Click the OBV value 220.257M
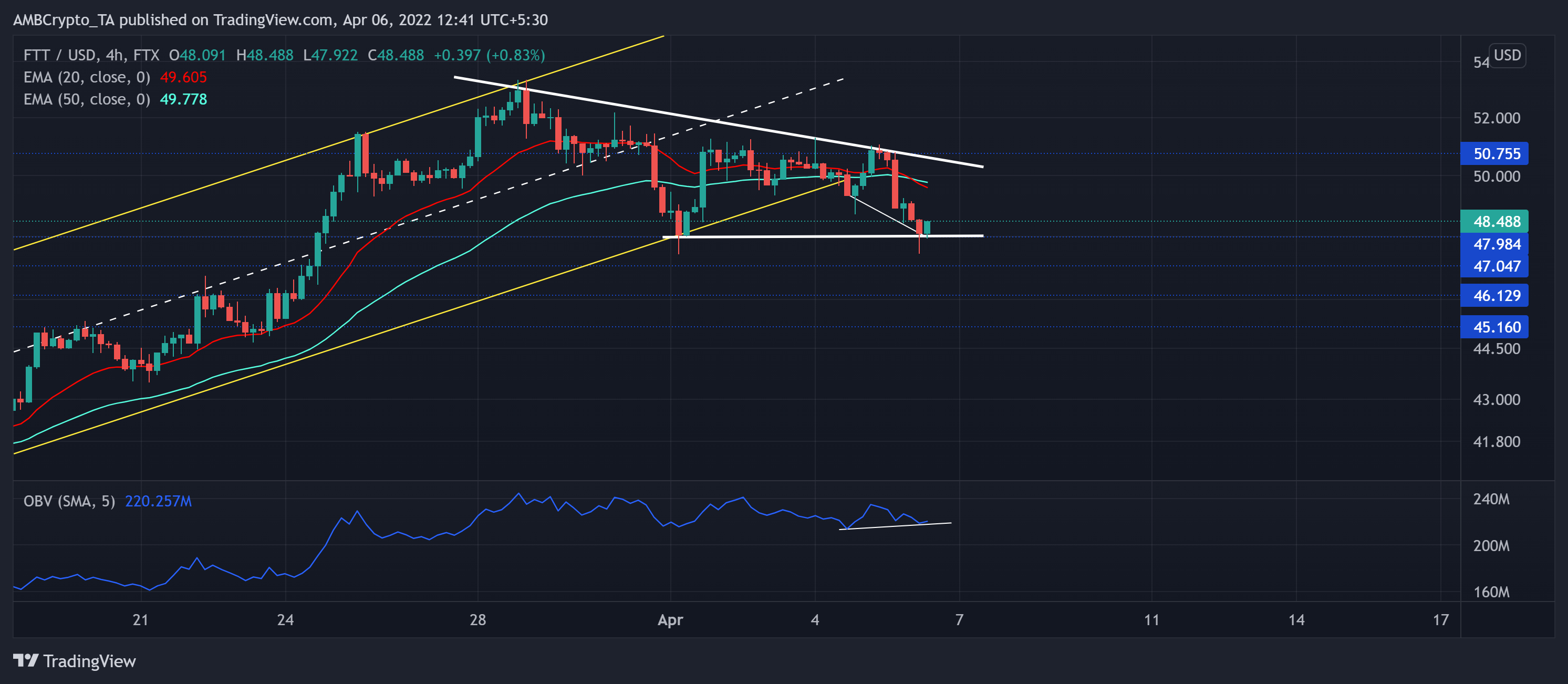1568x684 pixels. [158, 501]
